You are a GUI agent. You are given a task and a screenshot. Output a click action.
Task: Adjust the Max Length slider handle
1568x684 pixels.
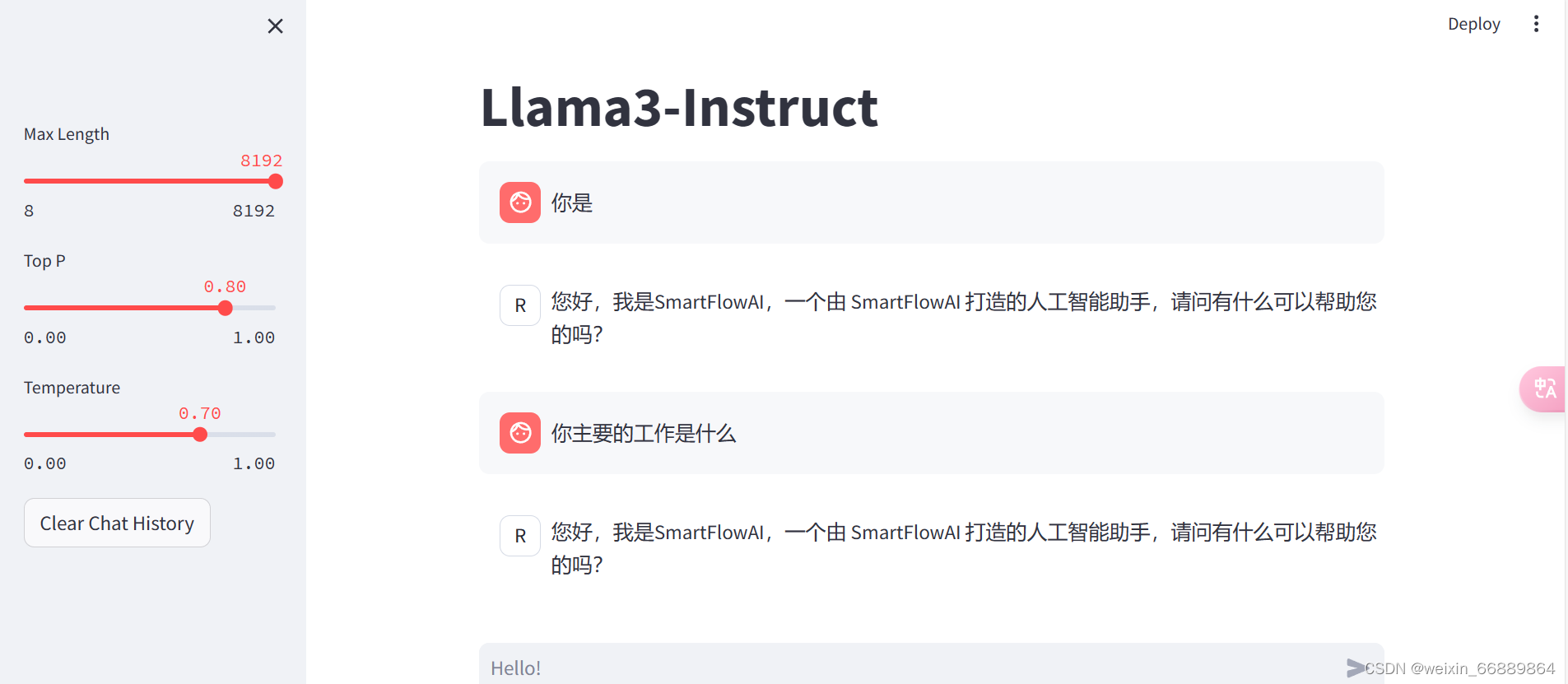[x=275, y=180]
